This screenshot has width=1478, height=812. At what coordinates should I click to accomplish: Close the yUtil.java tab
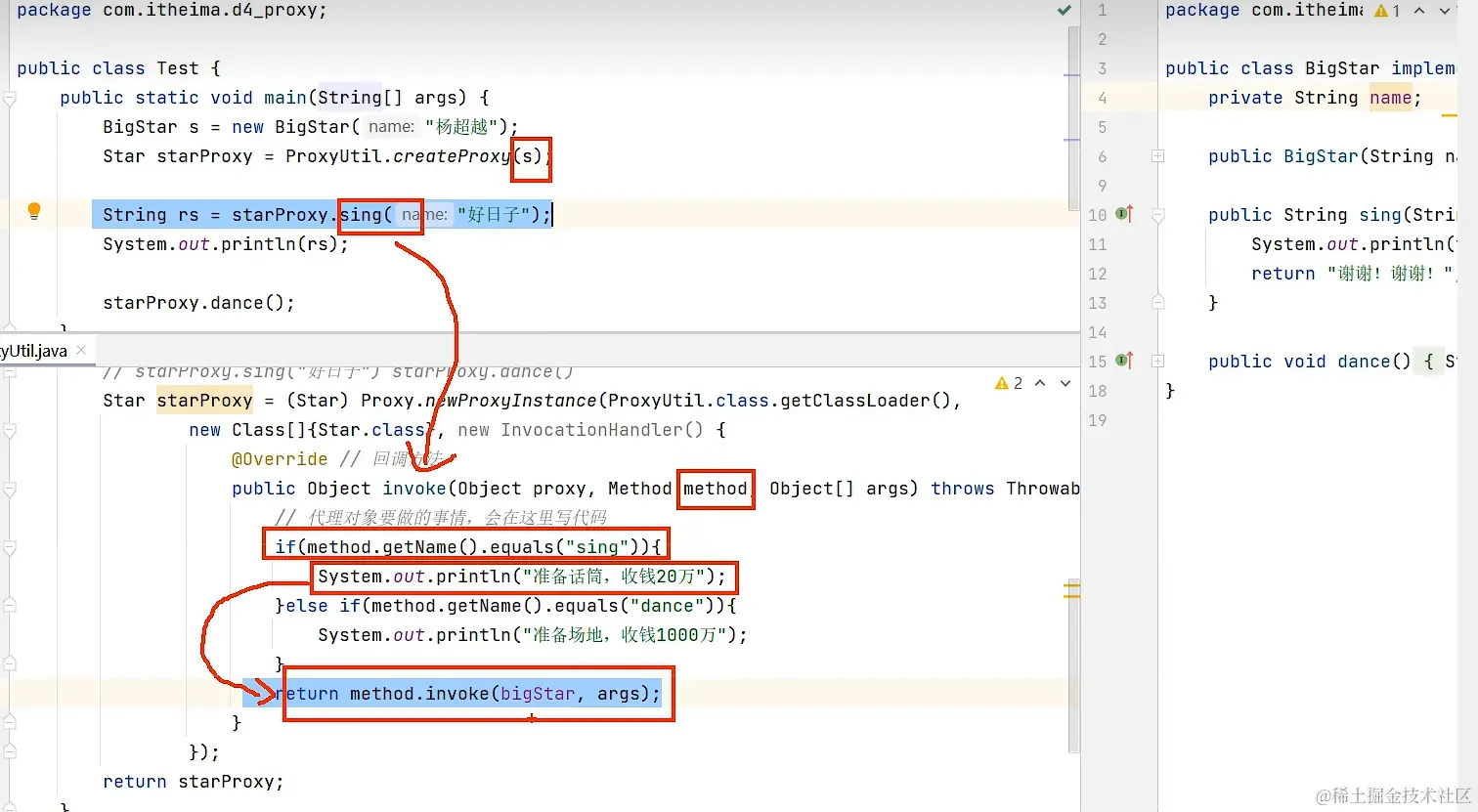tap(81, 350)
